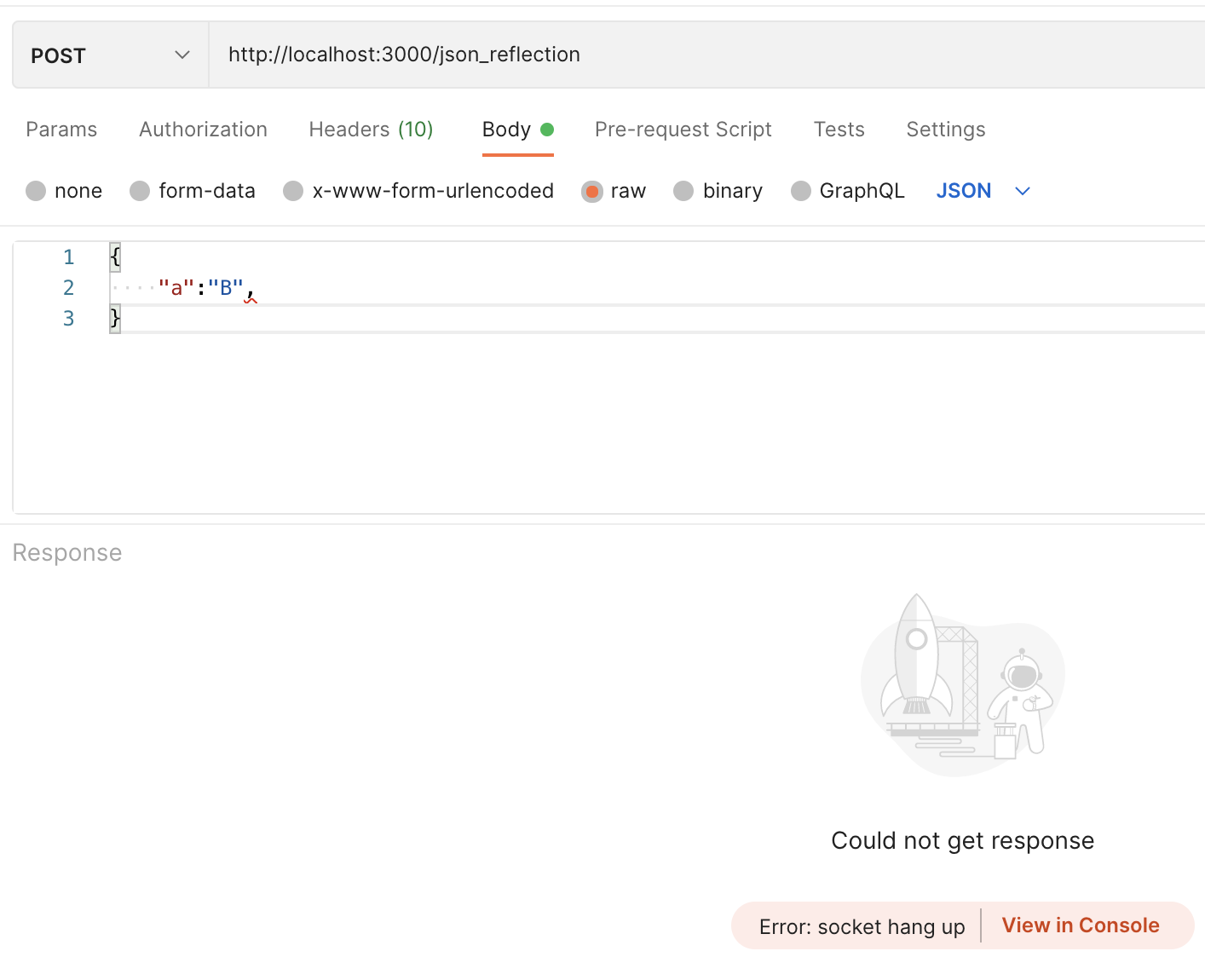Screen dimensions: 1205x980
Task: Select the raw body radio button
Action: pos(591,191)
